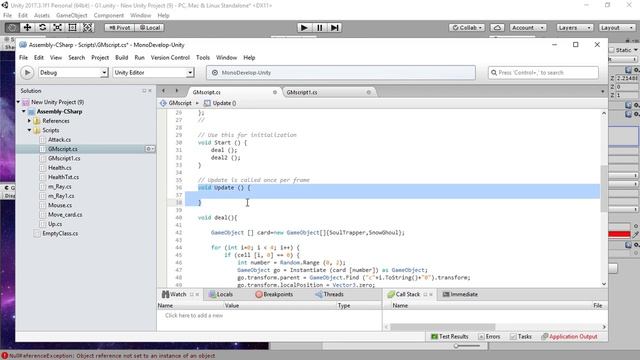Switch to Locals pad
Viewport: 640px width, 360px height.
[220, 294]
